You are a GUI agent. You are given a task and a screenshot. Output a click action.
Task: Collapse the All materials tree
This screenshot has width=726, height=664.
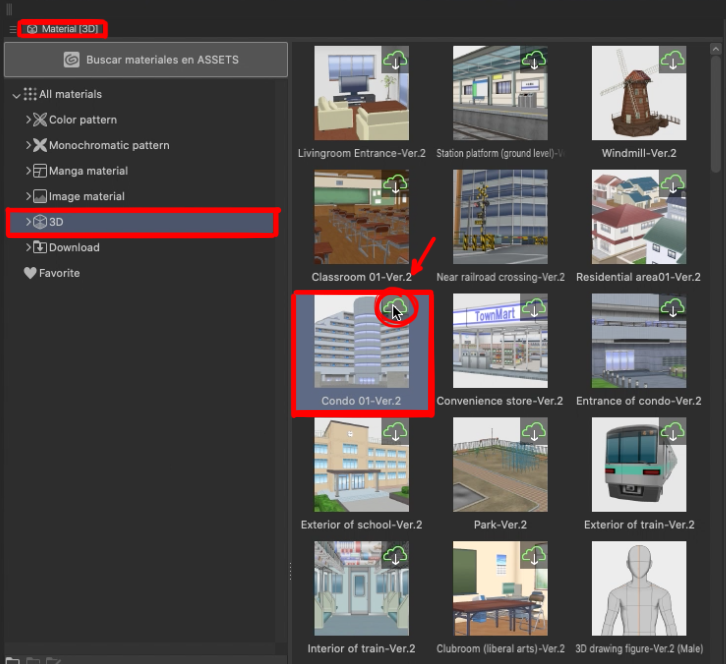coord(16,95)
